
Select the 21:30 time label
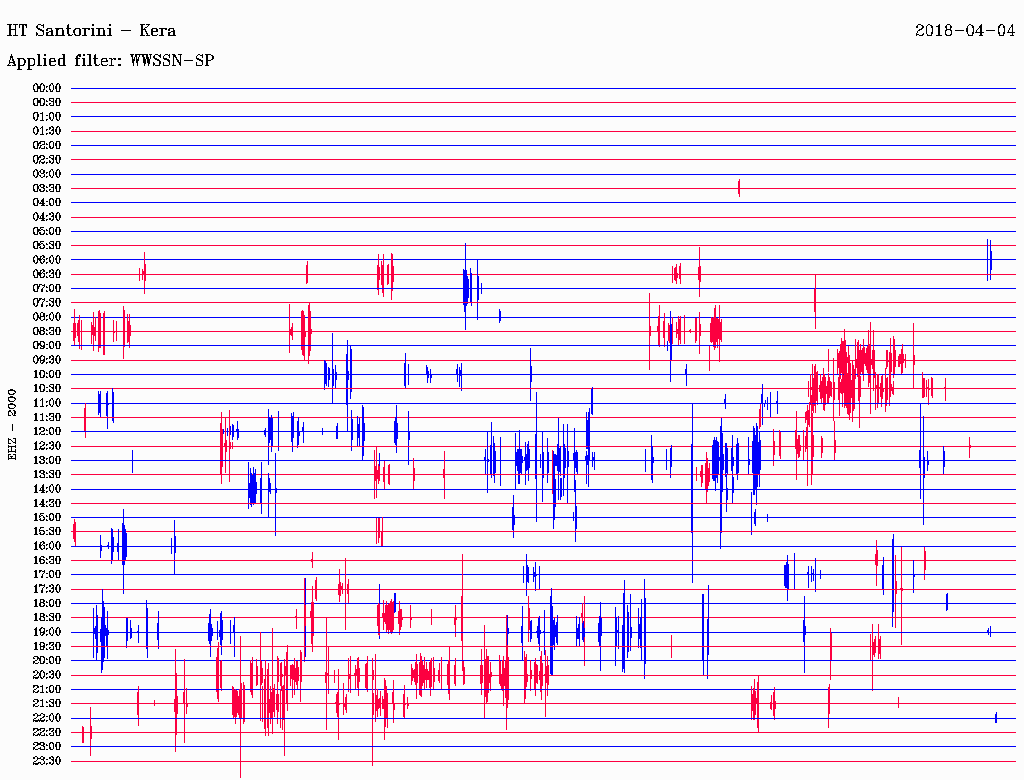[x=47, y=704]
